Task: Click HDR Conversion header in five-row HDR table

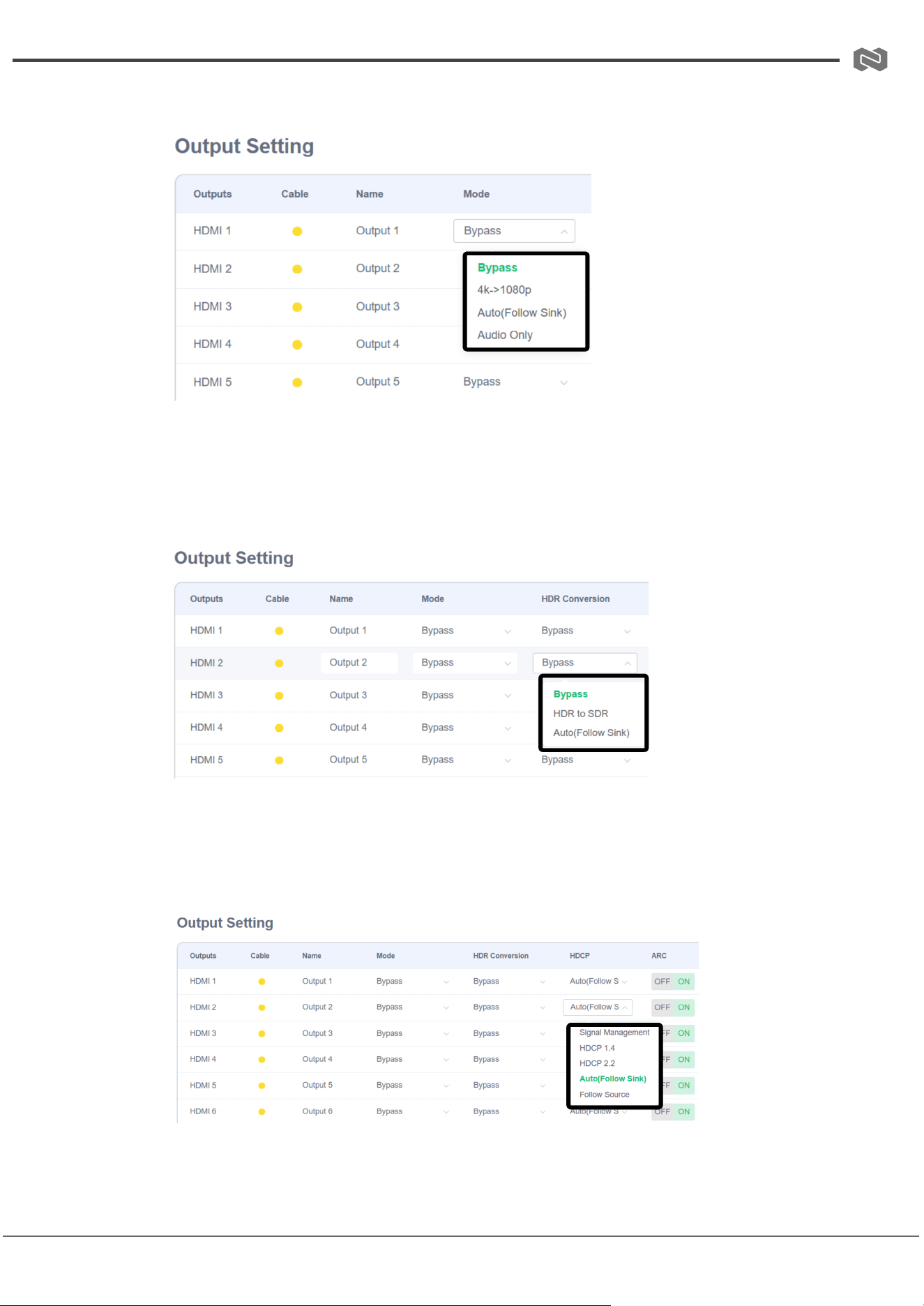Action: click(575, 599)
